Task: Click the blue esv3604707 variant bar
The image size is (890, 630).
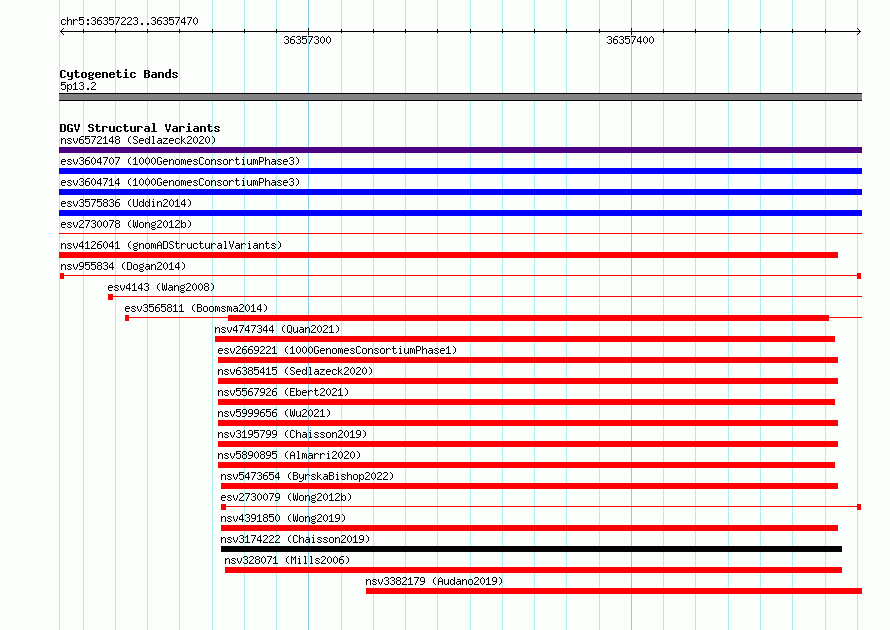Action: pos(460,171)
